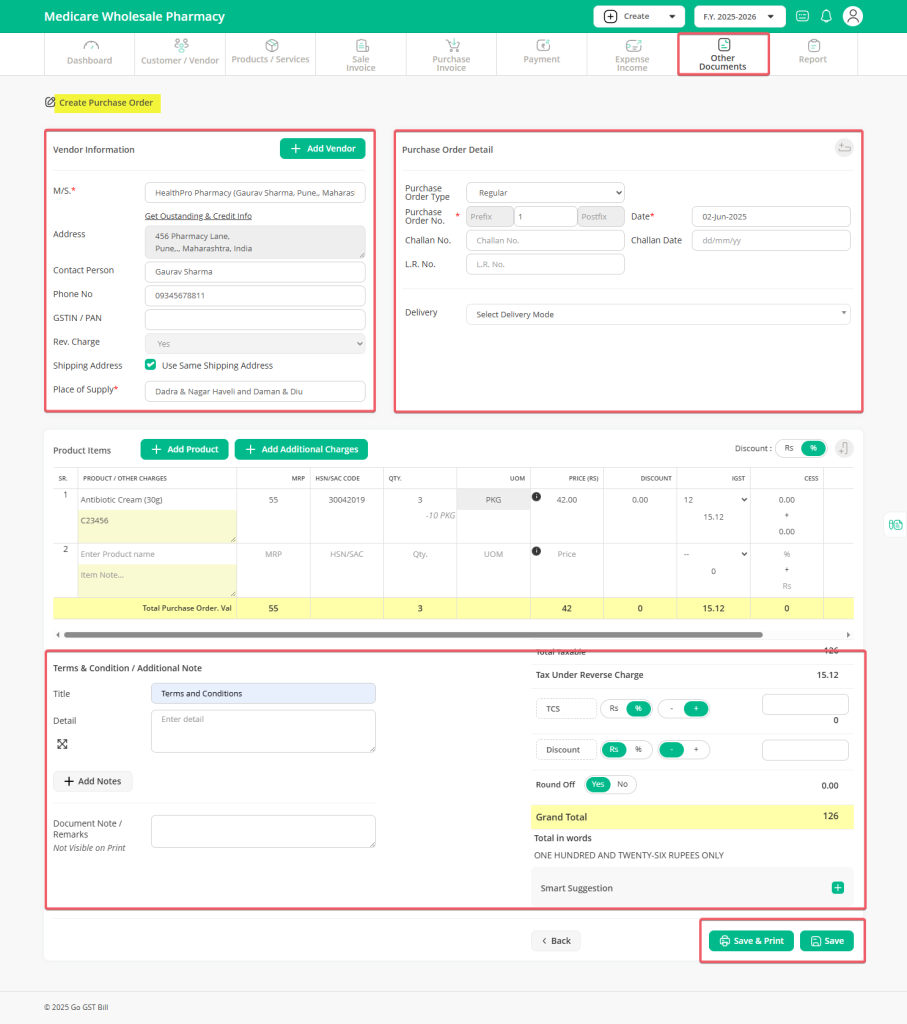
Task: Open the Select Delivery Mode dropdown
Action: (657, 314)
